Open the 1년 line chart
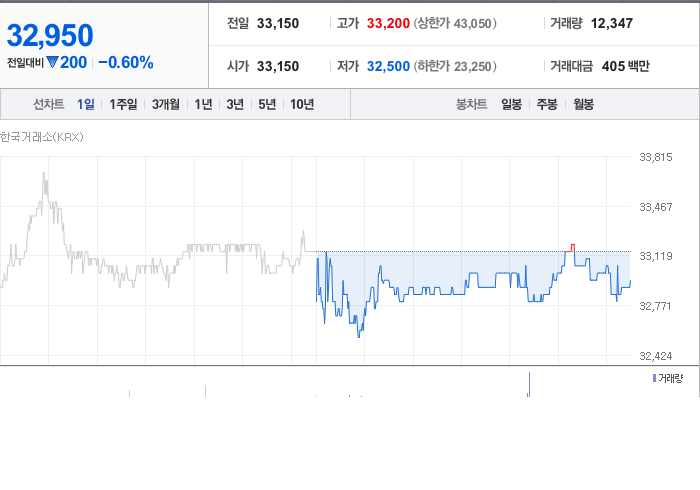 (203, 104)
